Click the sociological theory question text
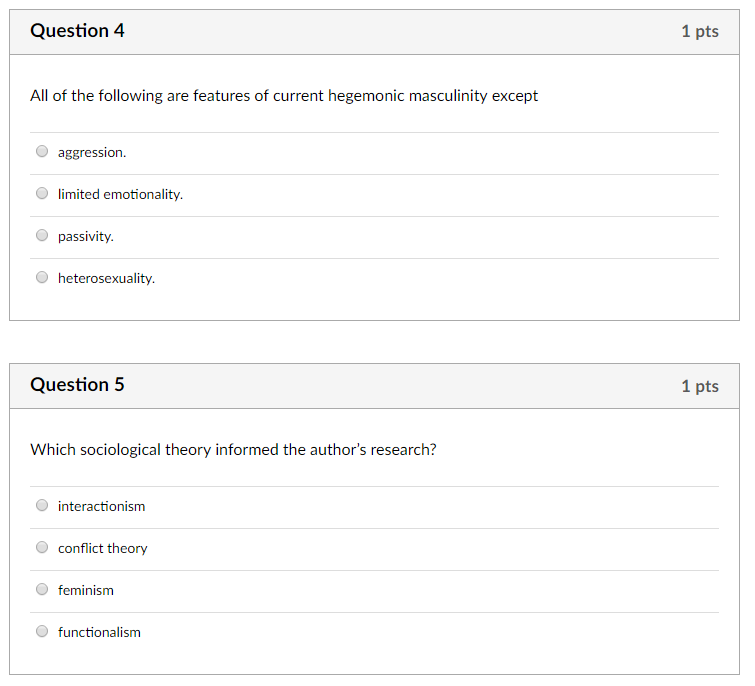Image resolution: width=755 pixels, height=686 pixels. [x=234, y=450]
